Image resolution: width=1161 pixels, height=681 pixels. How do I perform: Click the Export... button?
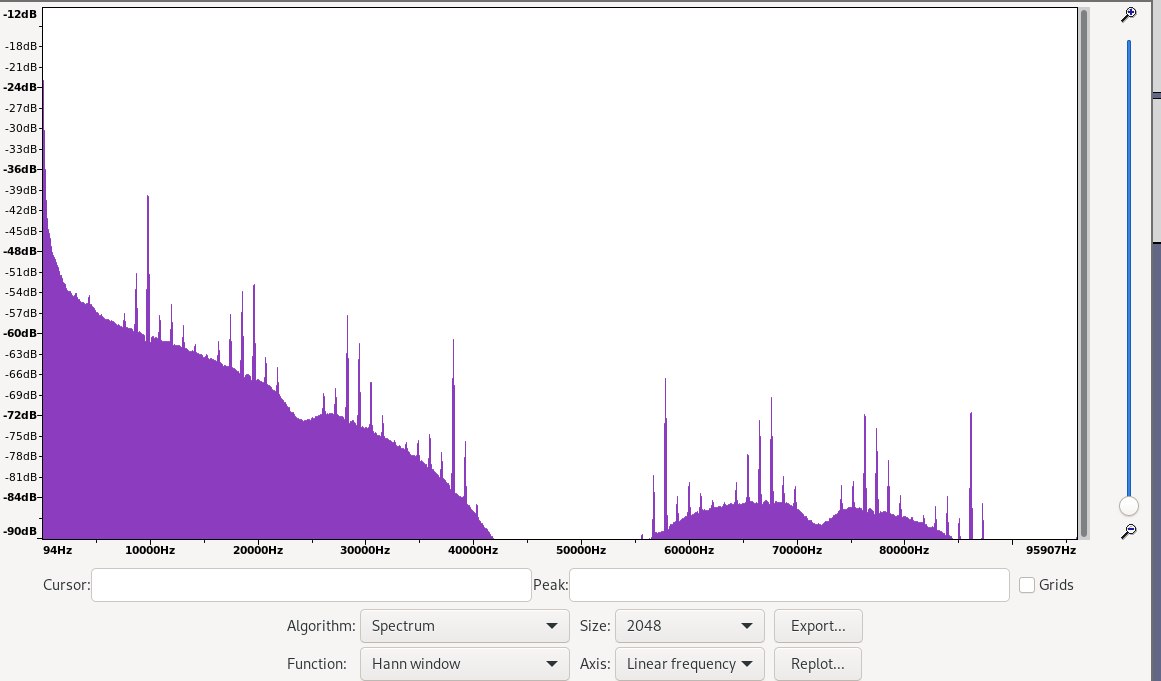point(818,626)
